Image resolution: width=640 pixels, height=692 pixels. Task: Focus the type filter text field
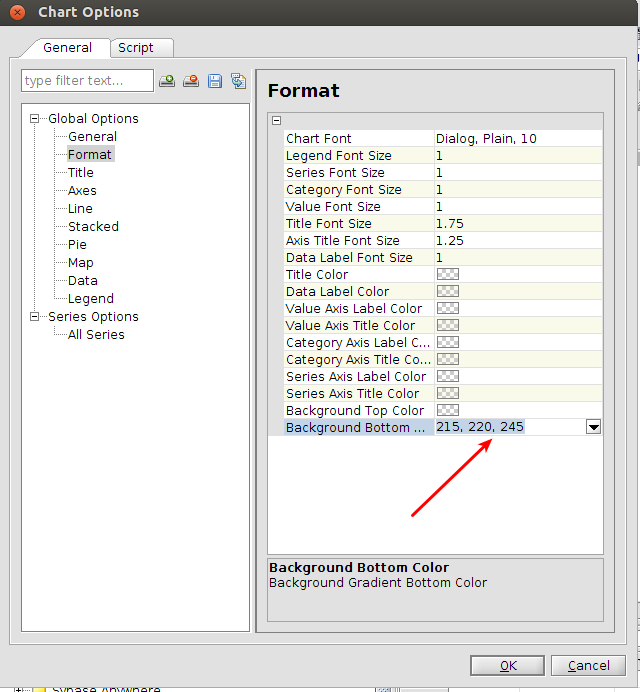(x=87, y=80)
